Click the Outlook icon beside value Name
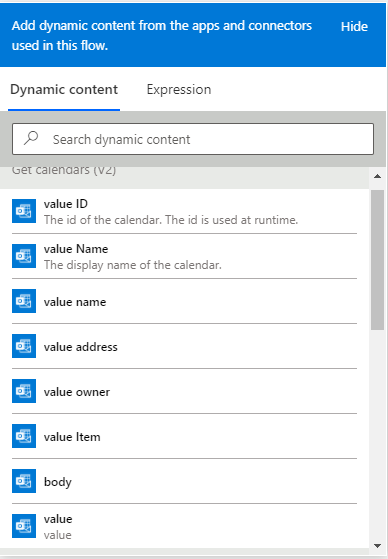This screenshot has width=388, height=559. pyautogui.click(x=24, y=256)
